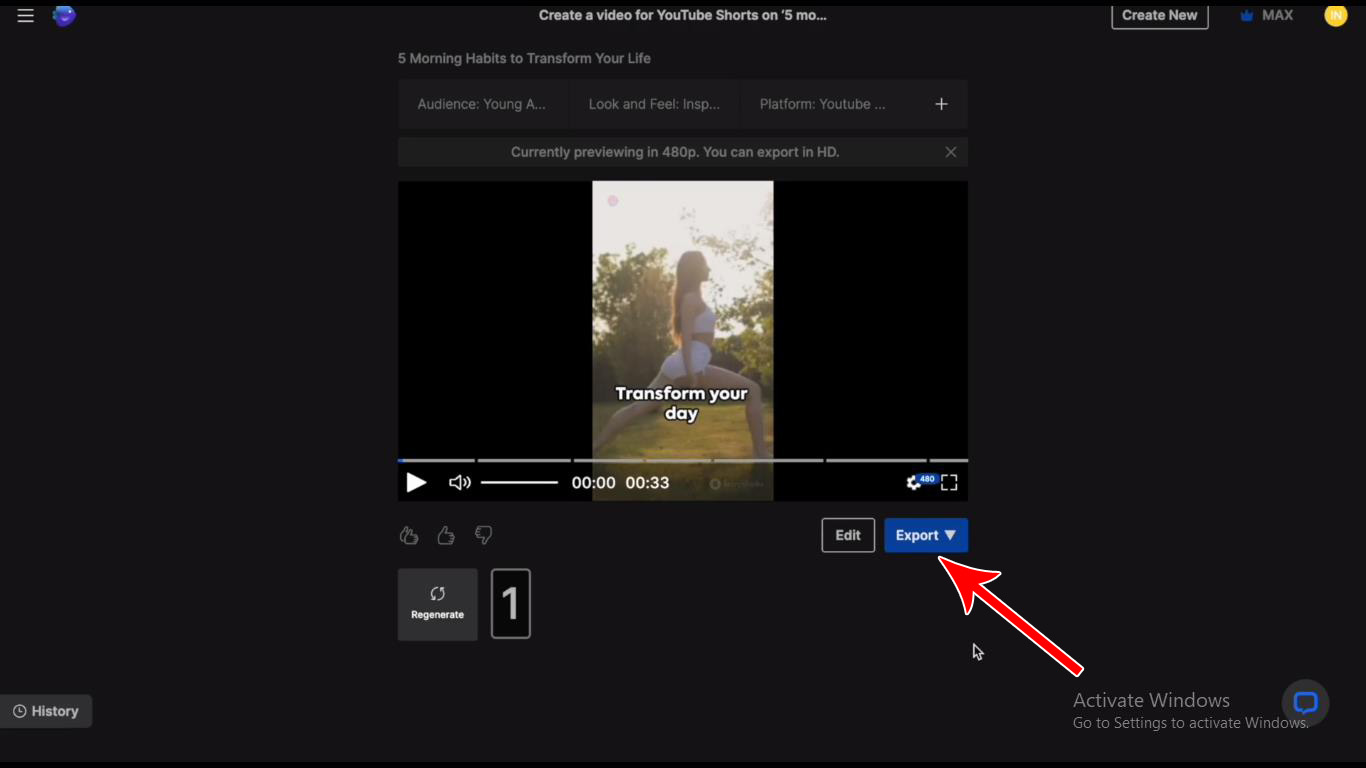Dismiss the 480p preview notice

tap(950, 152)
